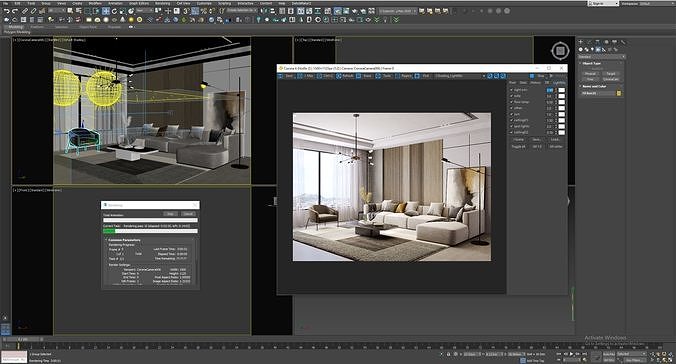The height and width of the screenshot is (364, 676).
Task: Click the Mirror tool icon
Action: pos(264,11)
